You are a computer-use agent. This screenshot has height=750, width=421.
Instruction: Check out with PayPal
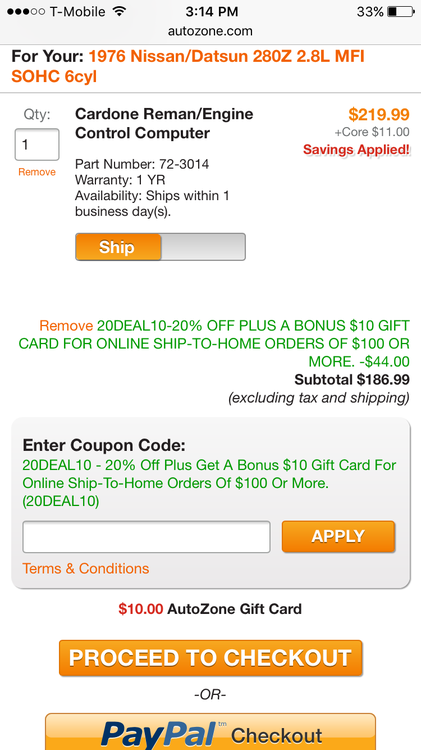(210, 732)
